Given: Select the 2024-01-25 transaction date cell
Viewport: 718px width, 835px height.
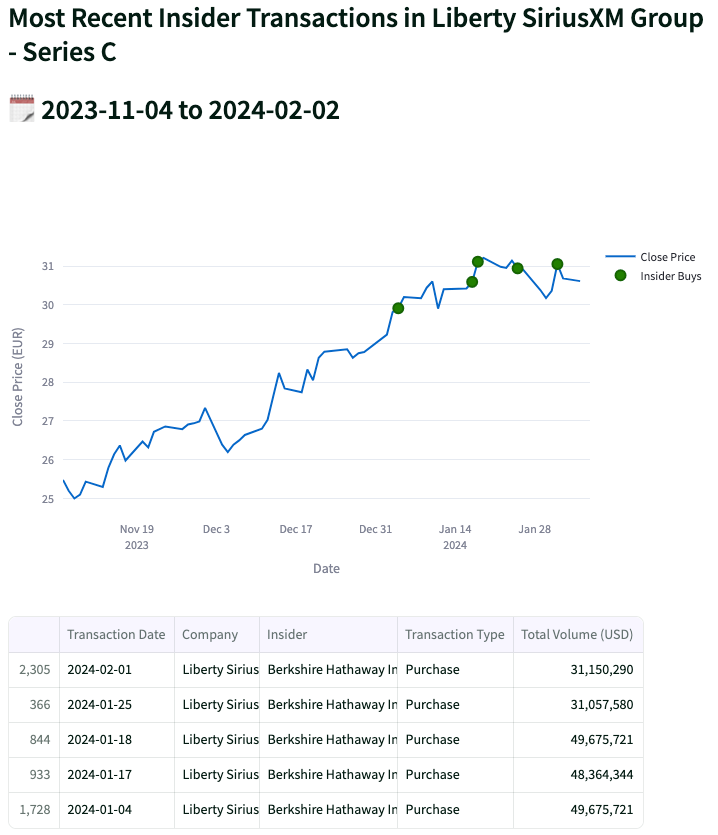Looking at the screenshot, I should (117, 705).
